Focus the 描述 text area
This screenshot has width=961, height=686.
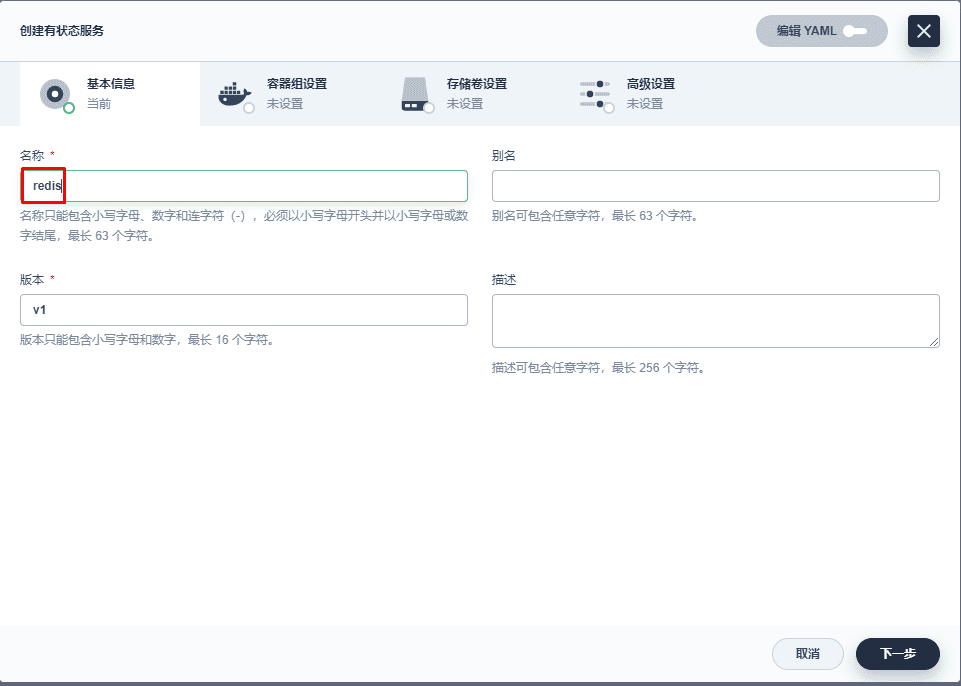tap(715, 321)
